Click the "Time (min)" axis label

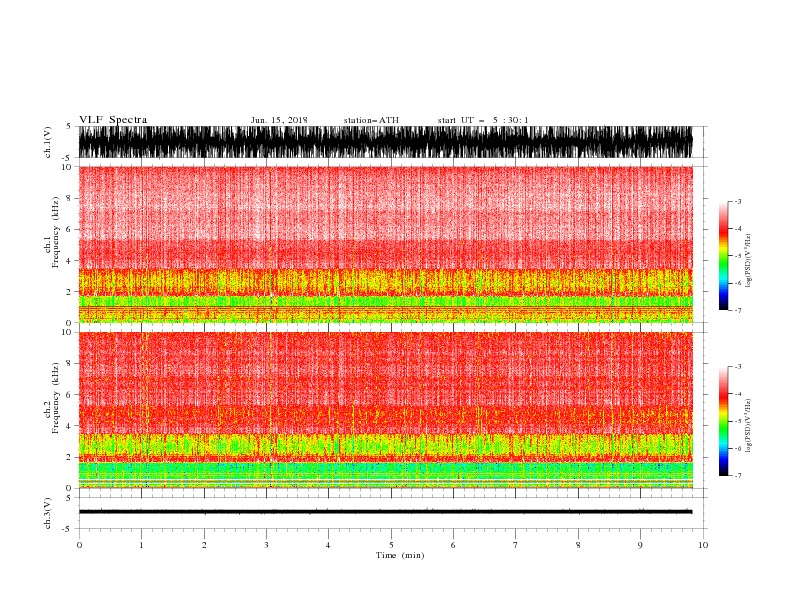(x=400, y=555)
